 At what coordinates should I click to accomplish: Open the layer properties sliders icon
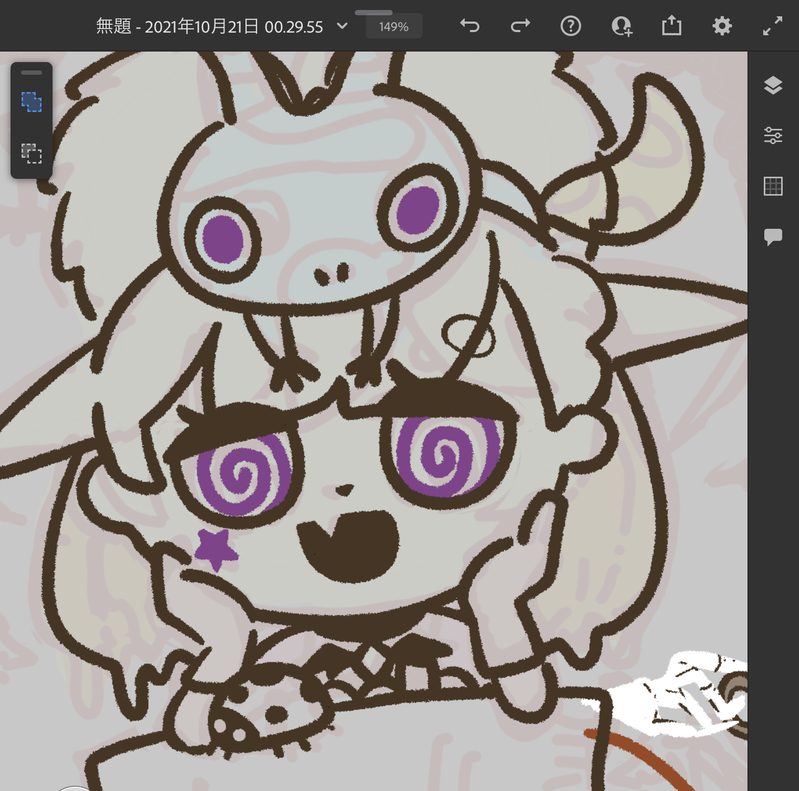click(773, 135)
